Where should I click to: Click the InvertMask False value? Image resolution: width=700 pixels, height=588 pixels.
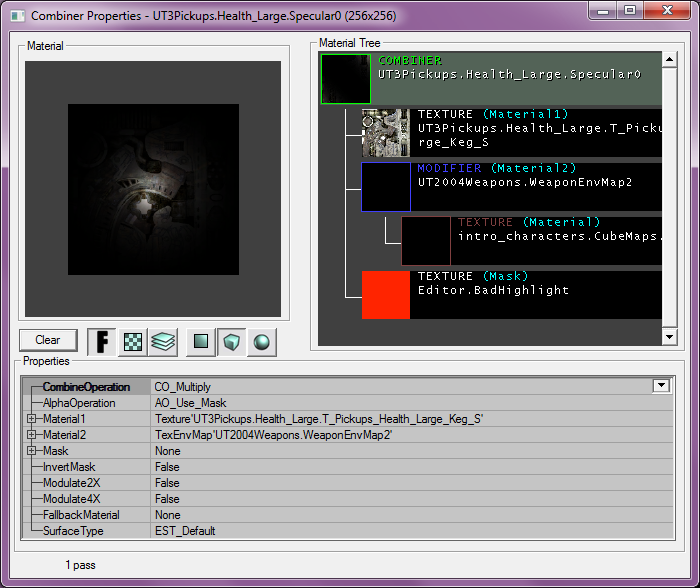pos(167,467)
